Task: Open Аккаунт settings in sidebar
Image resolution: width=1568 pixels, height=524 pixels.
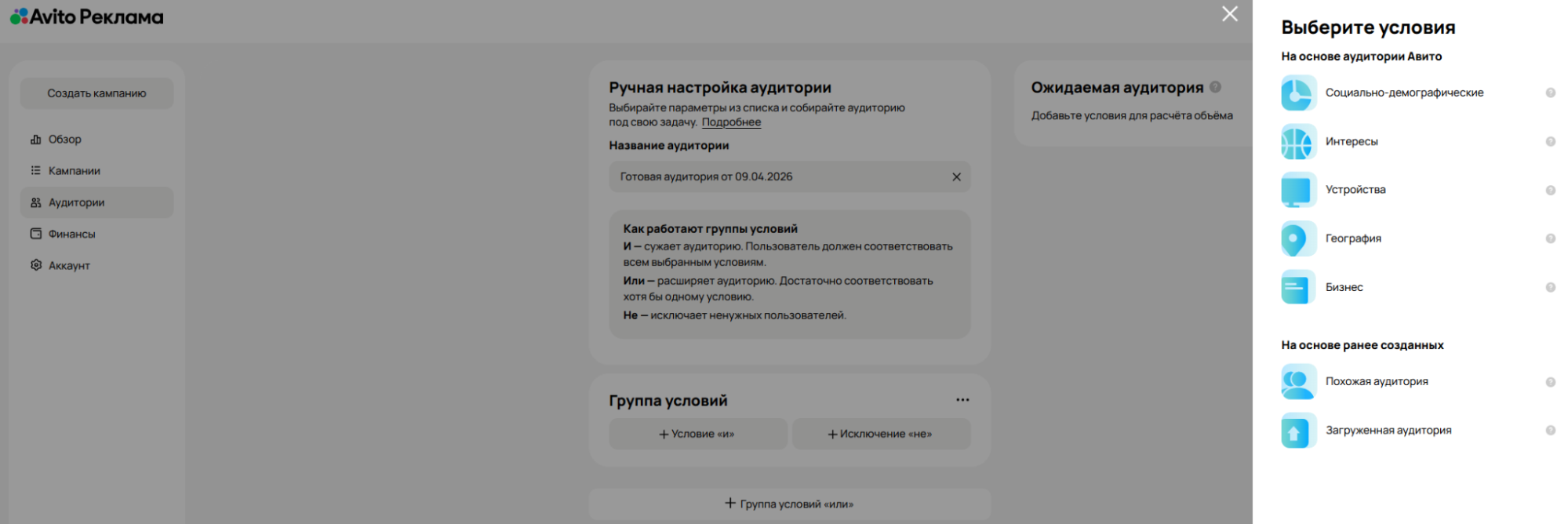Action: coord(69,266)
